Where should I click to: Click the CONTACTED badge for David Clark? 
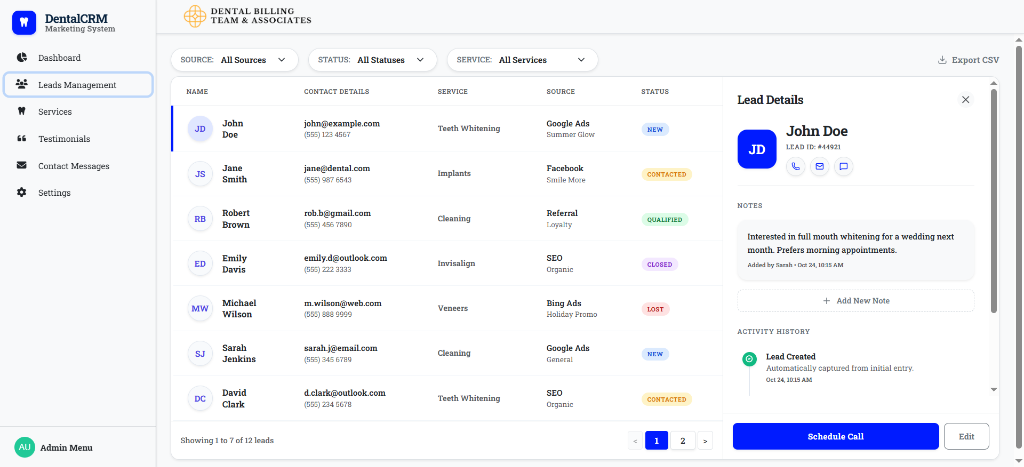tap(667, 399)
